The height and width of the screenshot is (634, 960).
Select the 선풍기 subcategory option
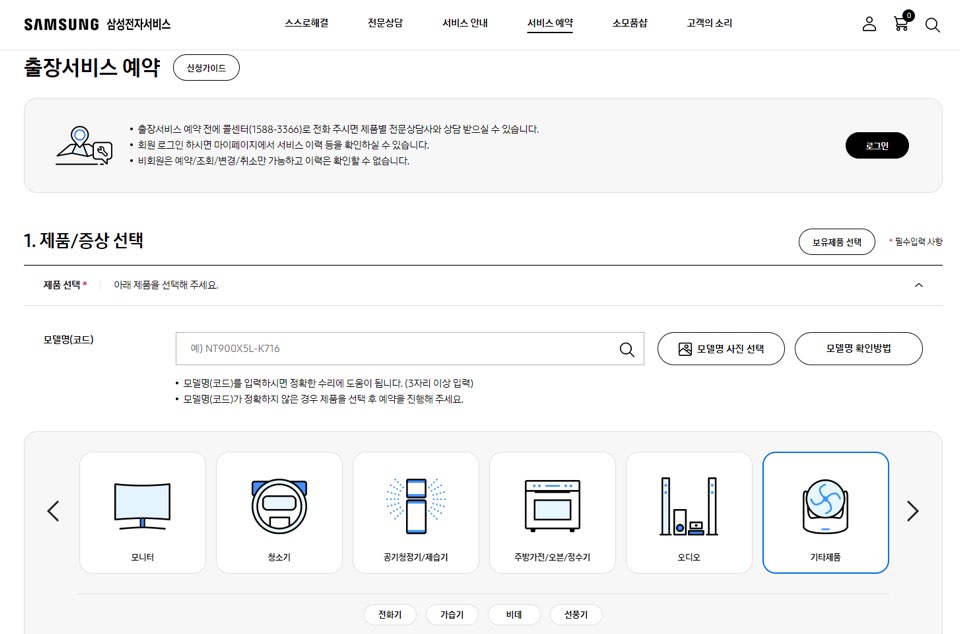[x=576, y=614]
